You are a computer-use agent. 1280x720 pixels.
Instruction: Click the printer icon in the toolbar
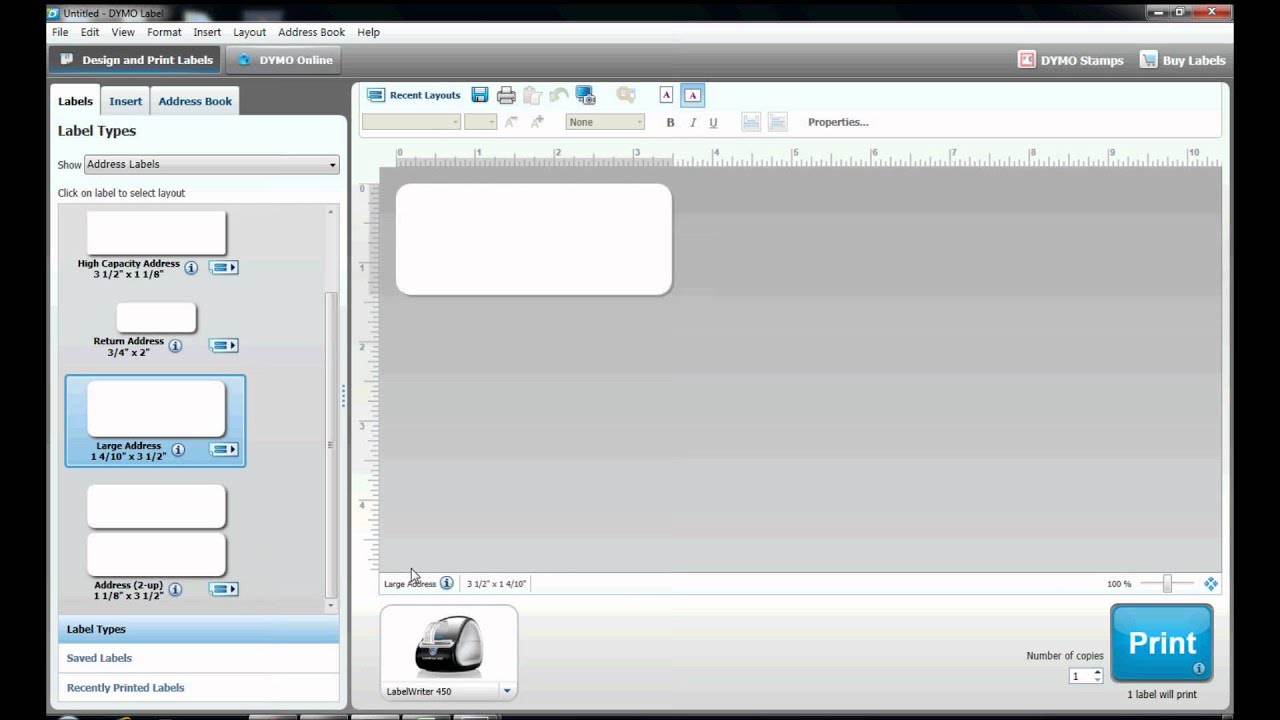pyautogui.click(x=506, y=95)
